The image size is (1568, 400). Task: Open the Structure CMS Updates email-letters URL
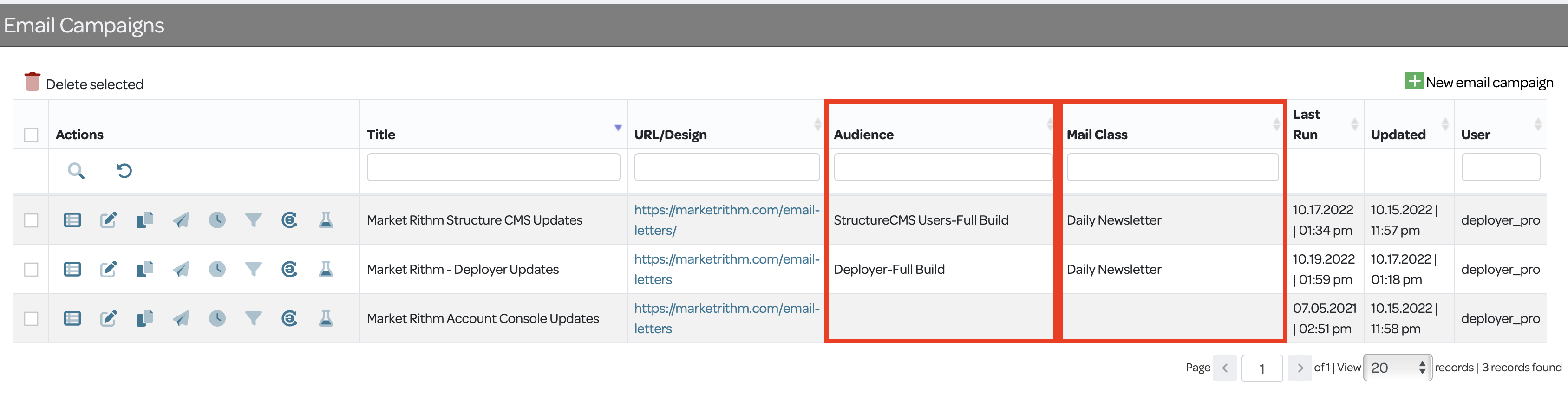pyautogui.click(x=727, y=220)
